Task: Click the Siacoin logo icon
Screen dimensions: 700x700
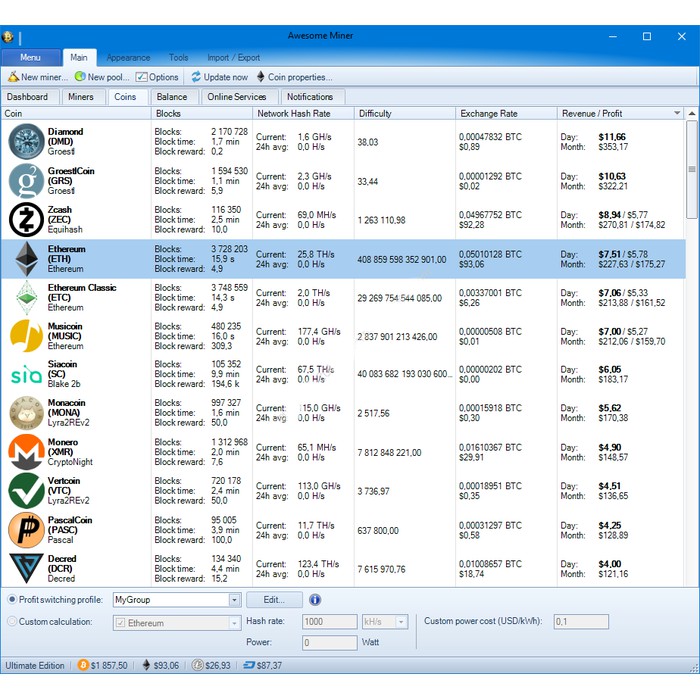Action: tap(25, 374)
